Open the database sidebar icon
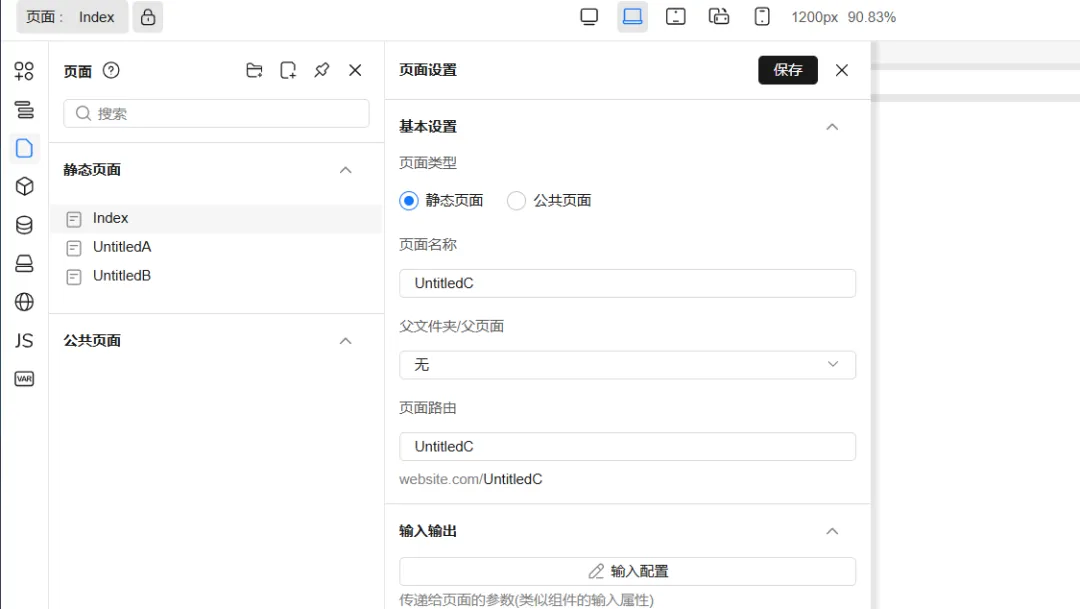This screenshot has width=1080, height=609. click(24, 225)
